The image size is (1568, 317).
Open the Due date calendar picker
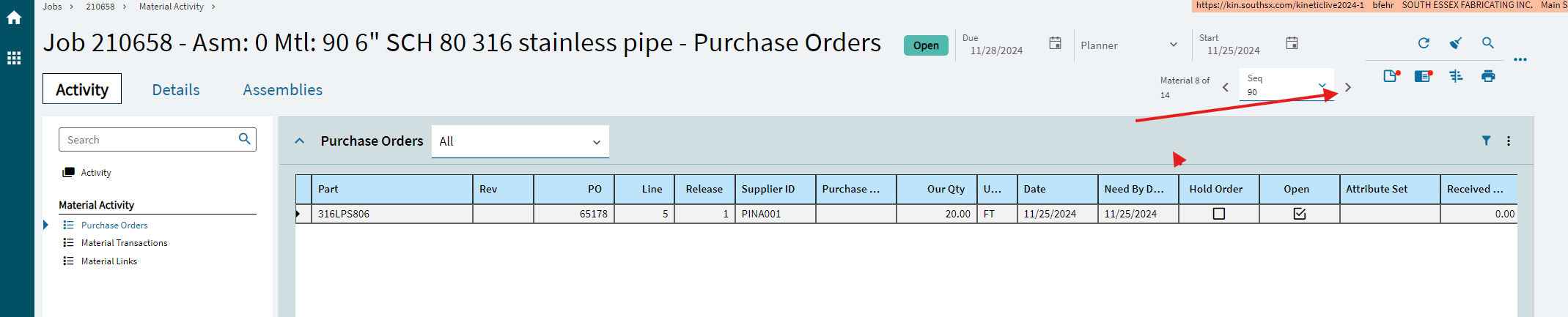point(1055,43)
